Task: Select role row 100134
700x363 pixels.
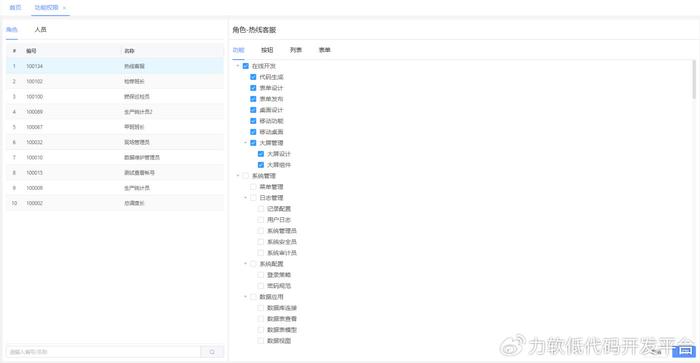Action: (115, 66)
